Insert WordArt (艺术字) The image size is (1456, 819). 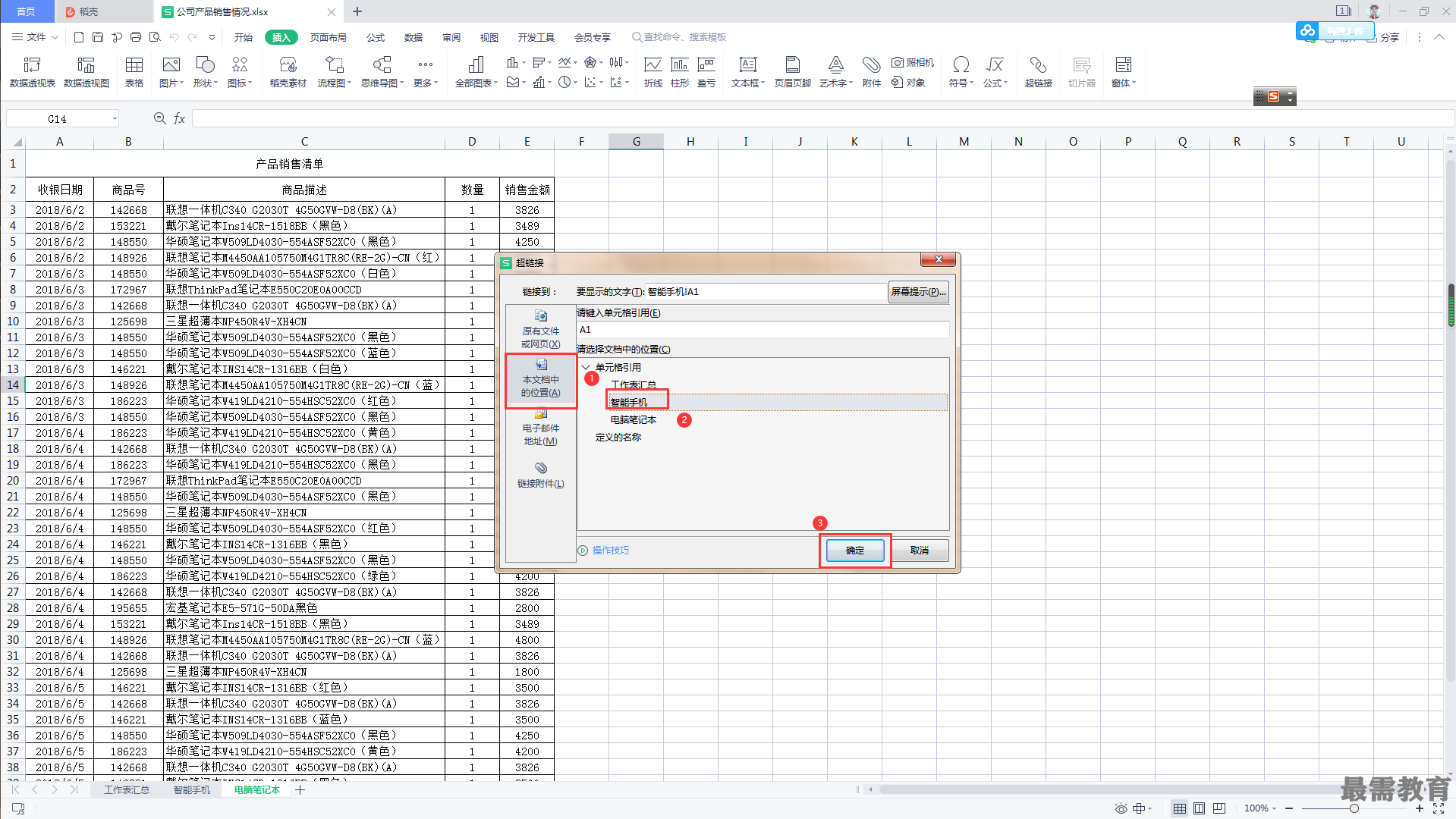[835, 72]
